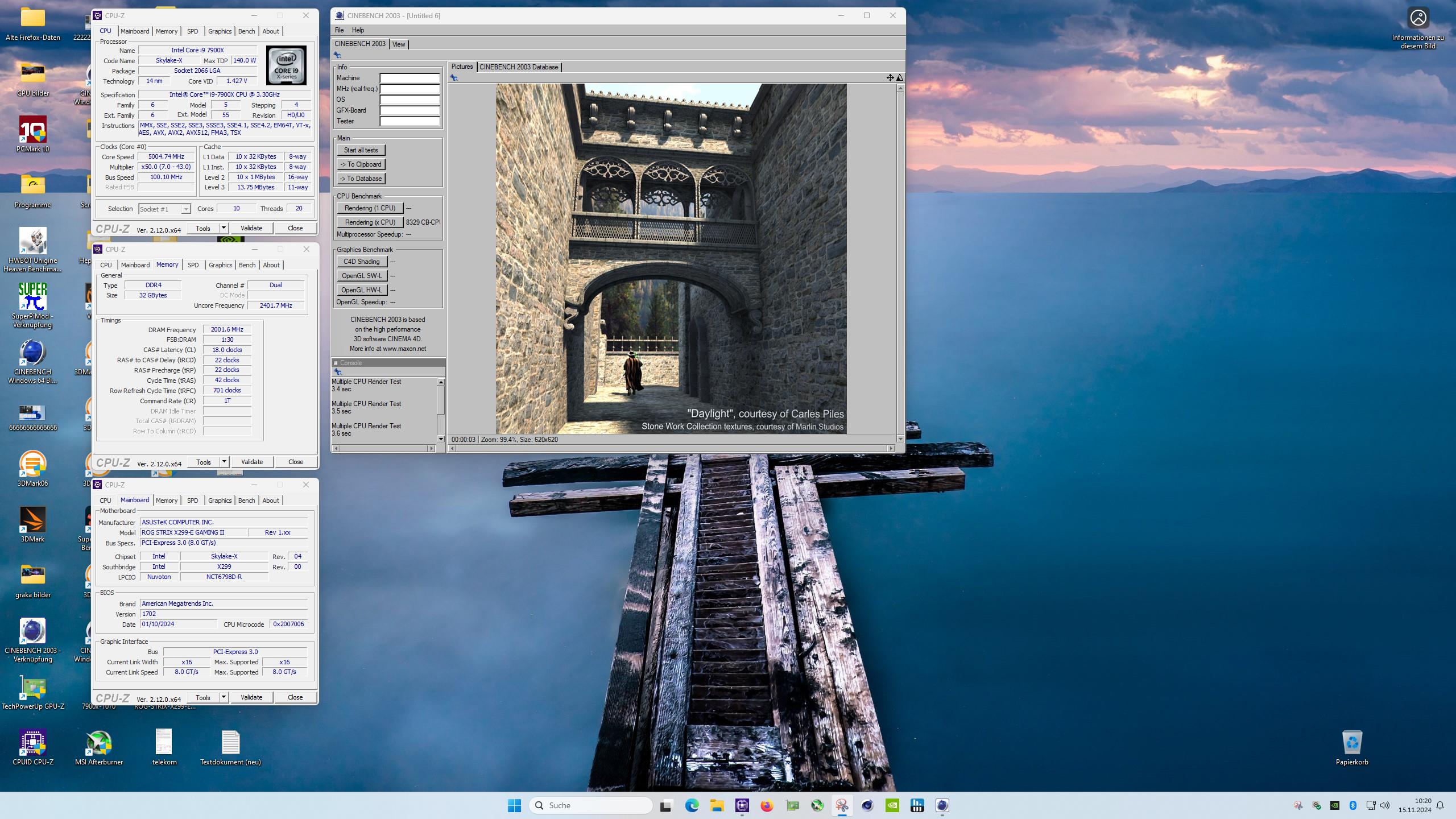Open Firefox from the taskbar
Screen dimensions: 1456x819
[767, 805]
